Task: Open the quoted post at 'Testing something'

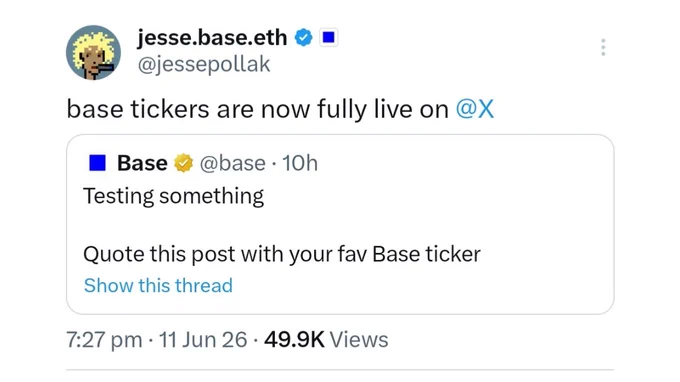Action: (173, 196)
